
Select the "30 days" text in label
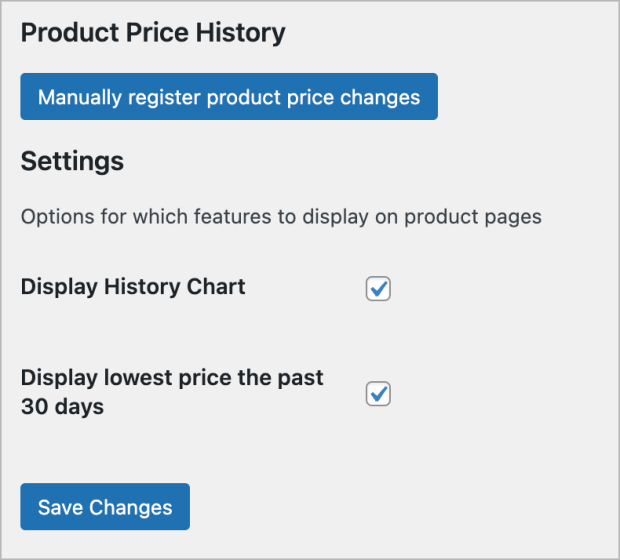point(62,407)
